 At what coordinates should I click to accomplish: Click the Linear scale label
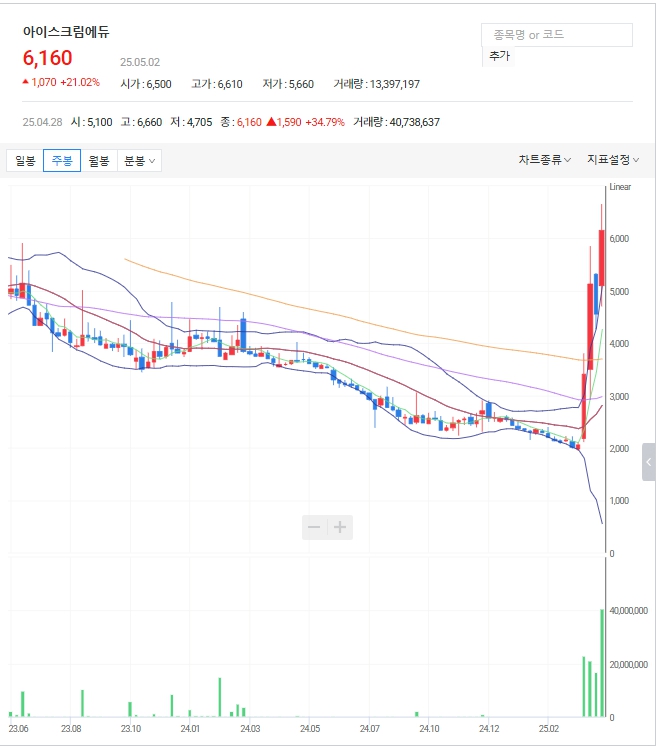620,187
